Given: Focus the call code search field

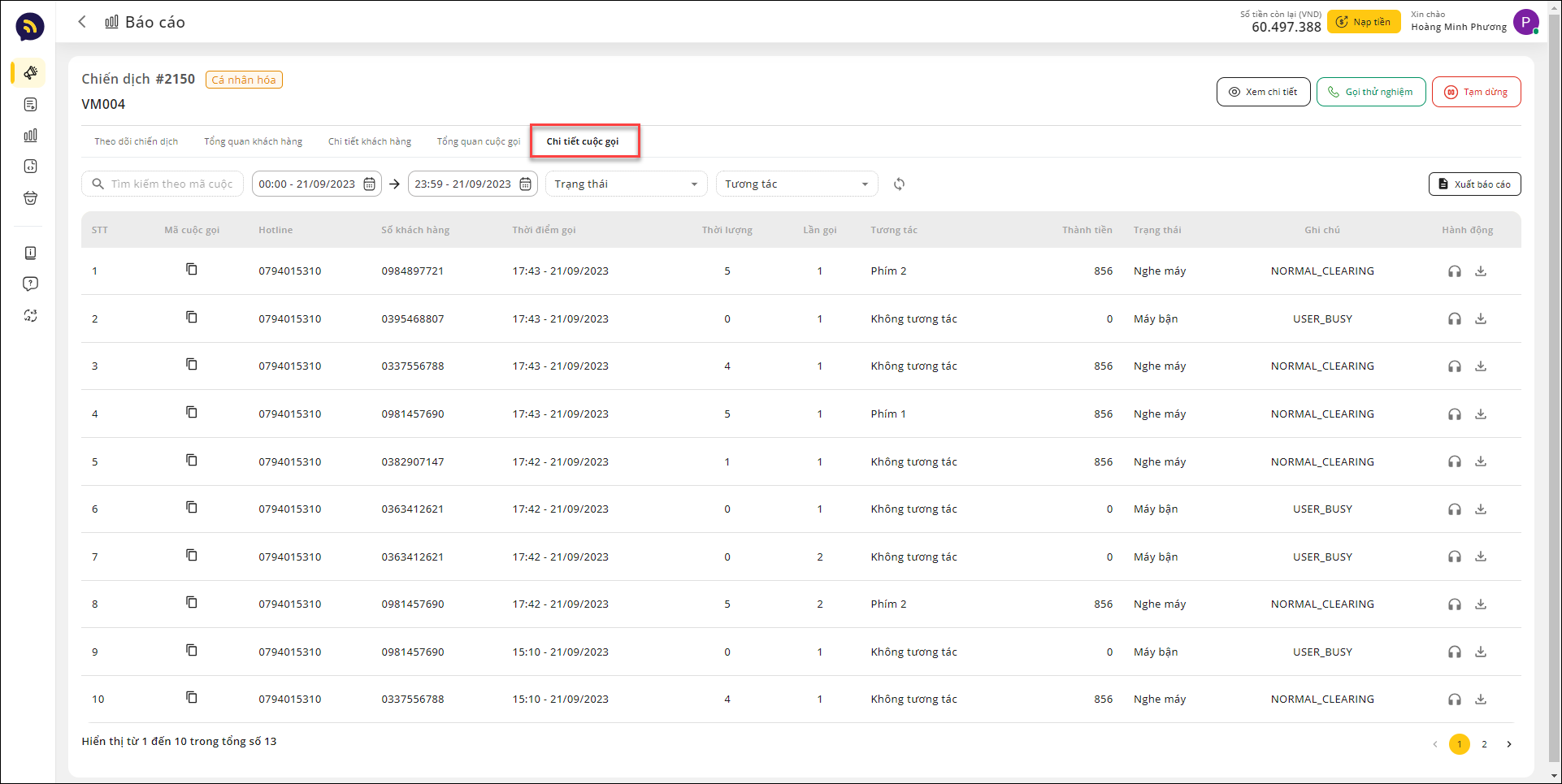Looking at the screenshot, I should tap(171, 184).
